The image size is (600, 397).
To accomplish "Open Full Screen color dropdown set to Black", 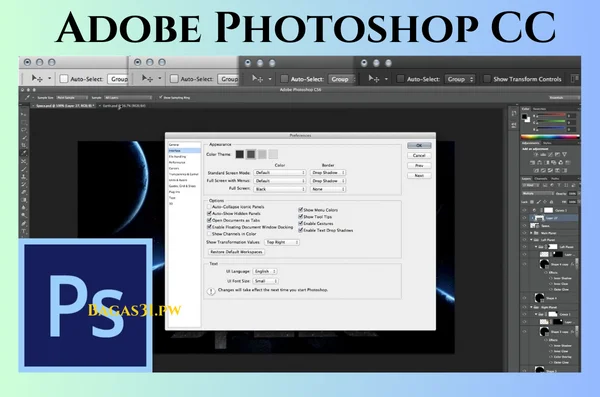I will tap(279, 189).
